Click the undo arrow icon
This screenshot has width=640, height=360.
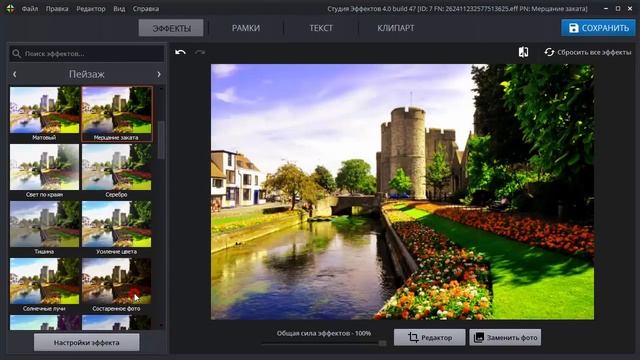pyautogui.click(x=180, y=52)
